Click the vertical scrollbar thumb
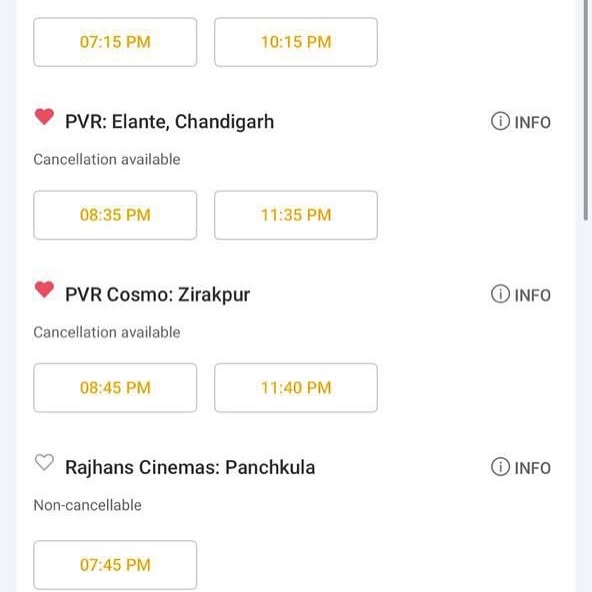This screenshot has height=592, width=592. (x=586, y=109)
